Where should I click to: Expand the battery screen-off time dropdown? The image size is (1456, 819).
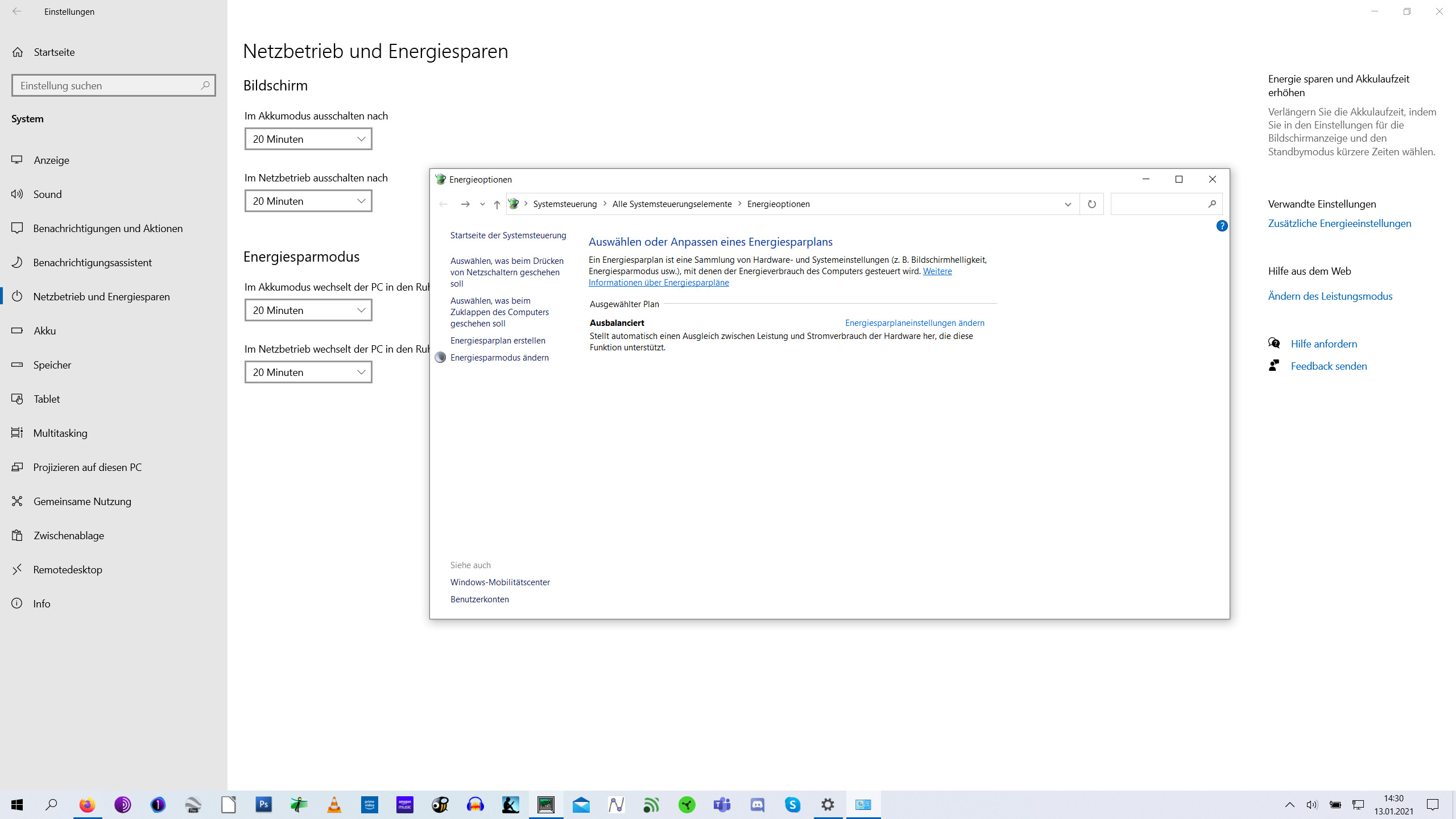(x=308, y=139)
